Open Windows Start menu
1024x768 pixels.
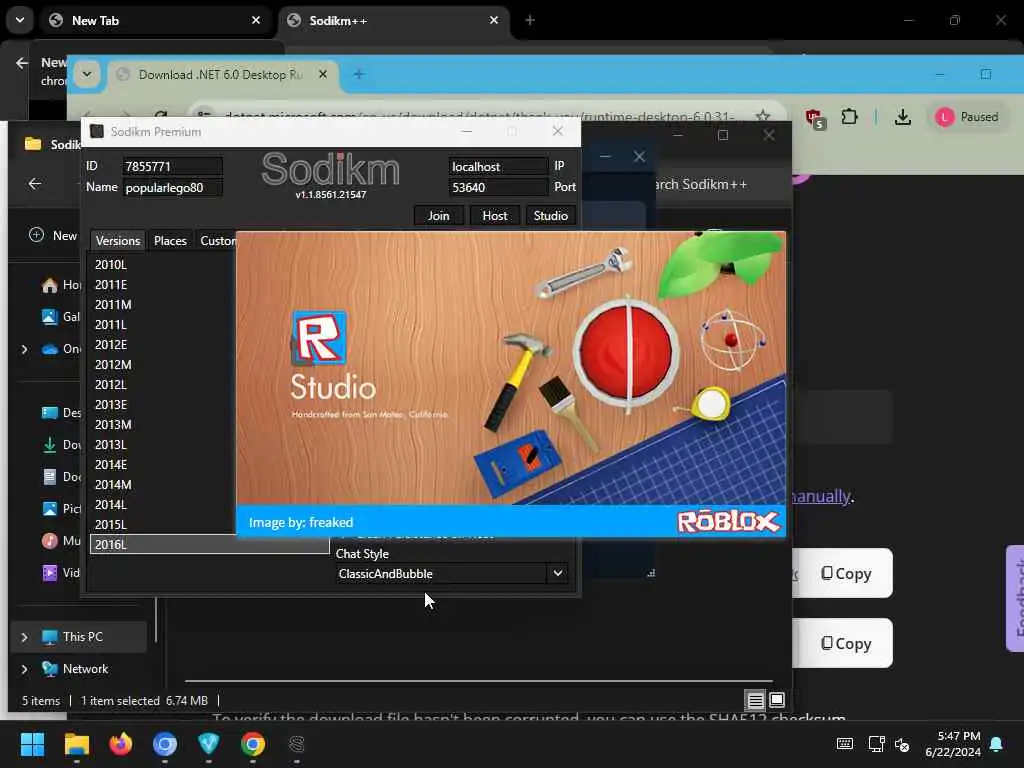pyautogui.click(x=32, y=744)
